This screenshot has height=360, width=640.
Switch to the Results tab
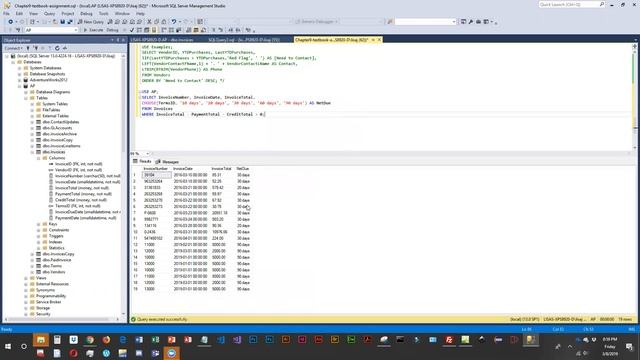(142, 162)
